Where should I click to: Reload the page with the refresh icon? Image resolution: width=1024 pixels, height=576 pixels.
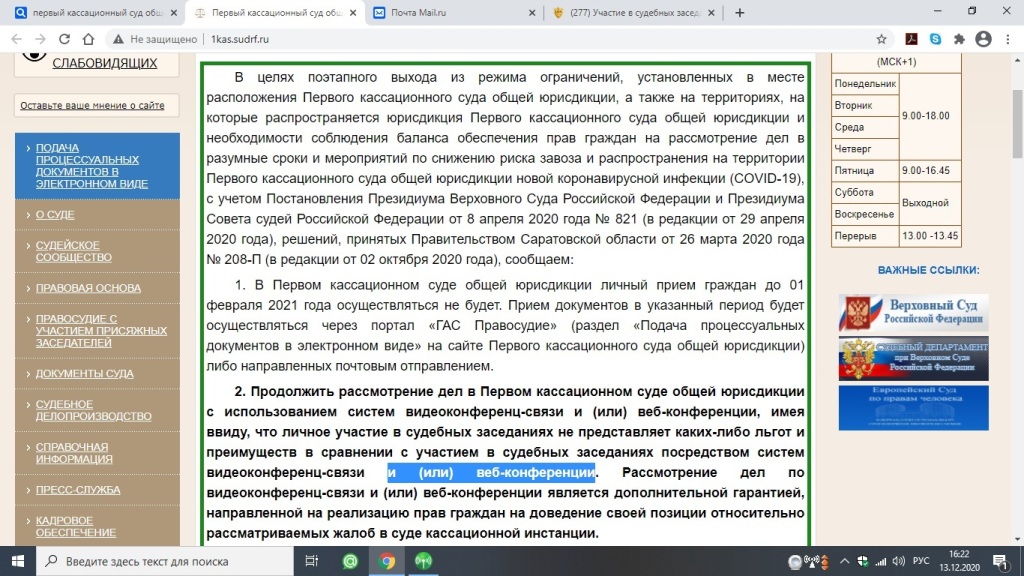pyautogui.click(x=64, y=39)
